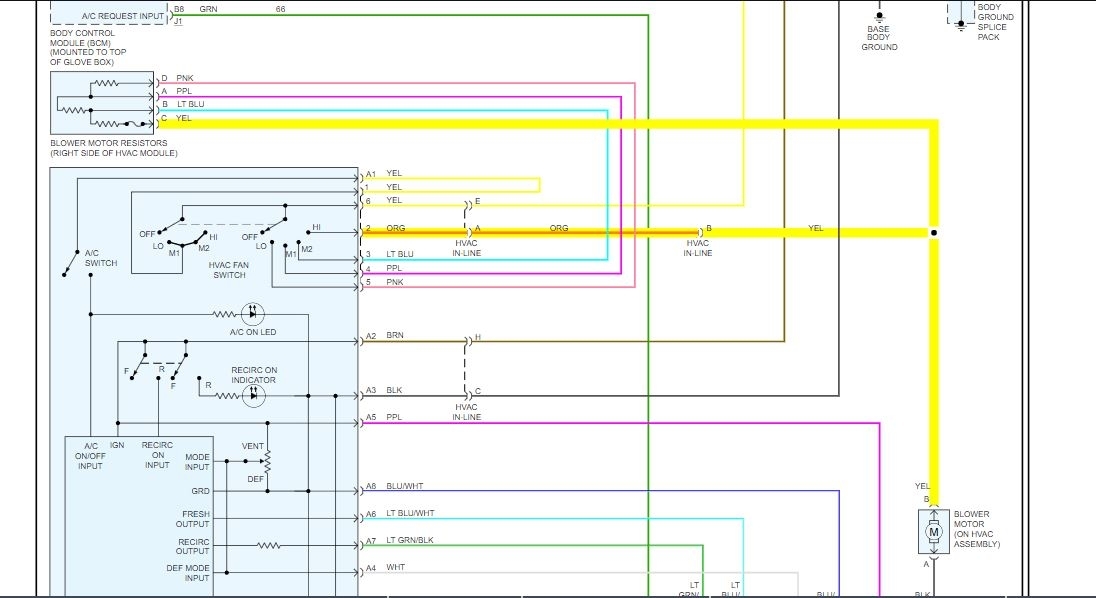Select the A/C ON LED diode symbol
Viewport: 1096px width, 598px height.
click(252, 314)
